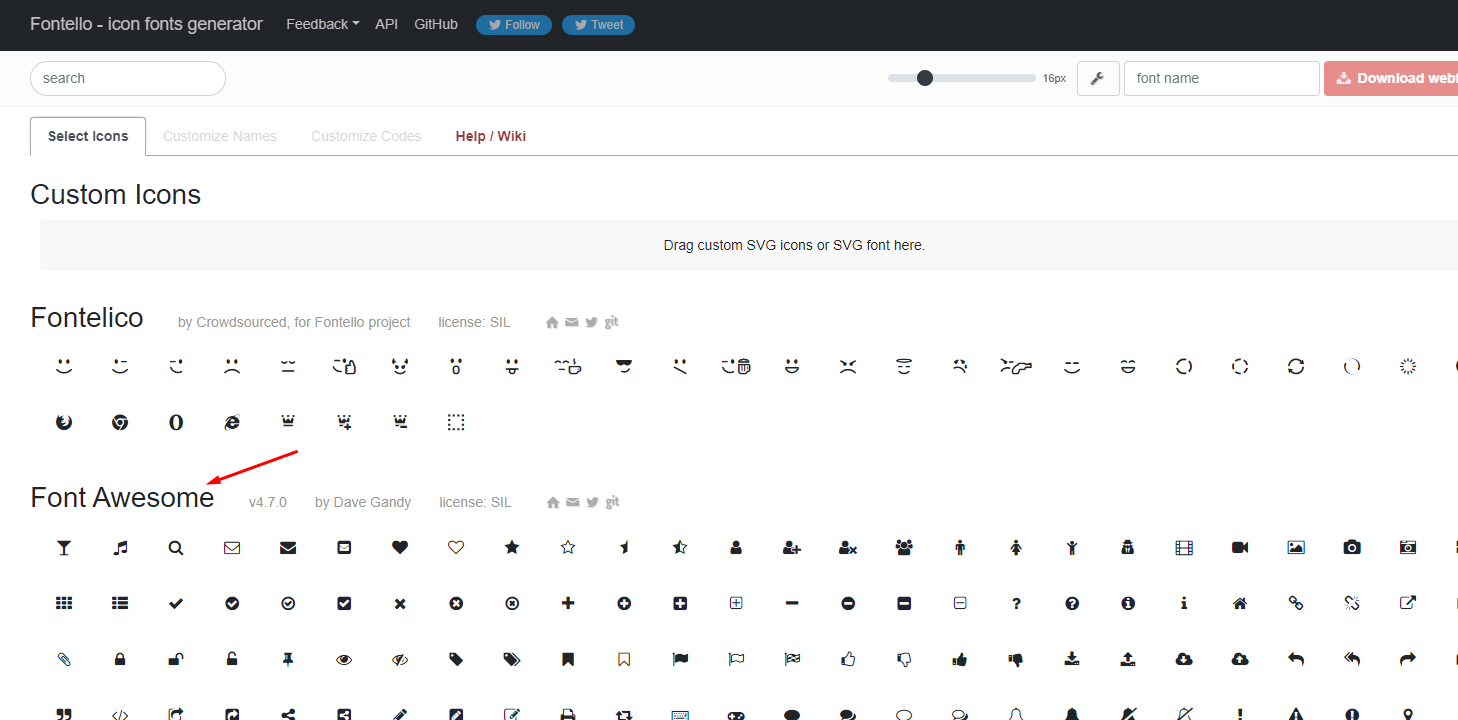The width and height of the screenshot is (1458, 720).
Task: Select the Firefox icon in Fontelico
Action: [64, 423]
